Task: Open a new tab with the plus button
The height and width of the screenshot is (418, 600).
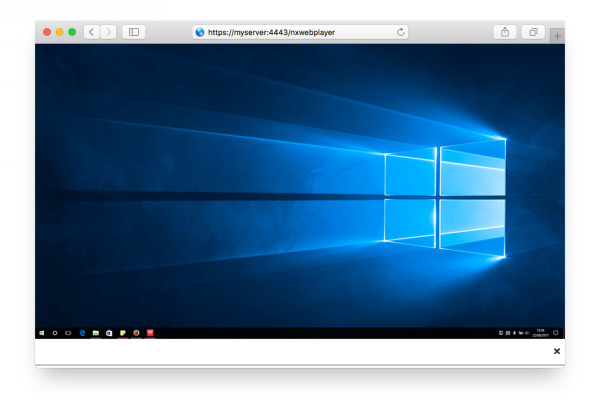Action: pos(557,36)
